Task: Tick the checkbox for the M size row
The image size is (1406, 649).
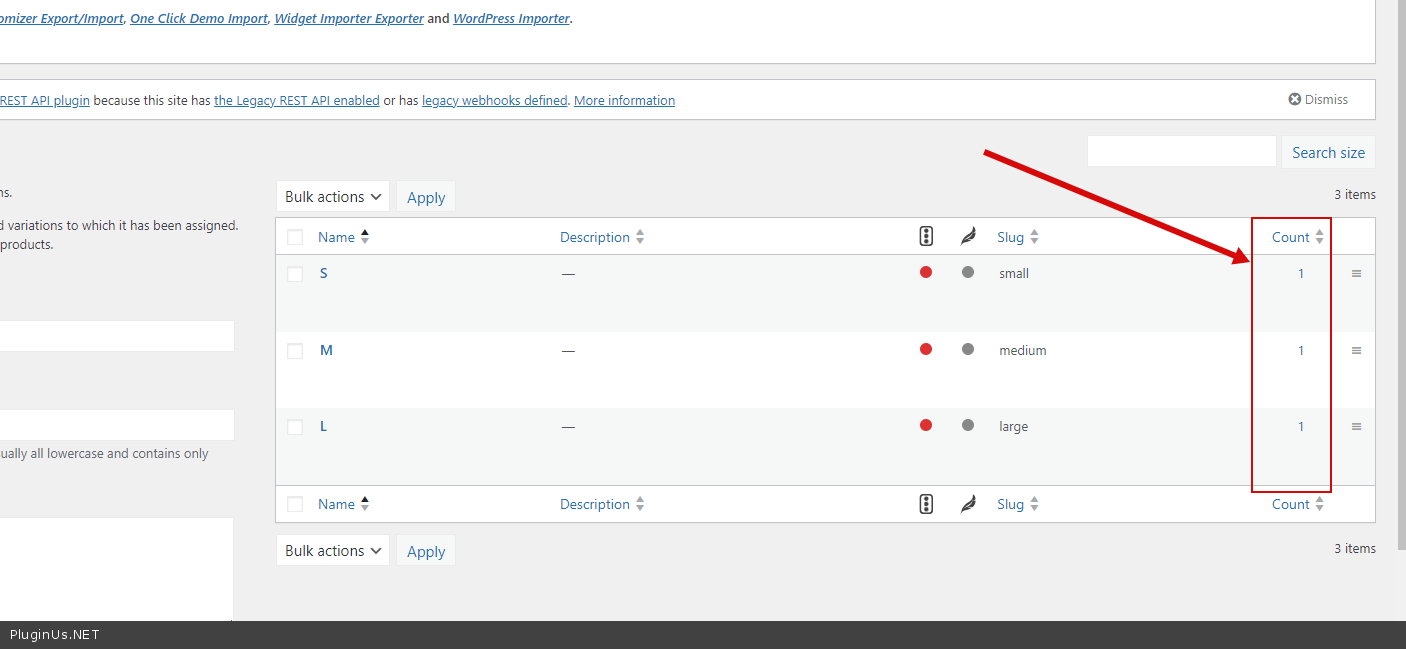Action: [295, 351]
